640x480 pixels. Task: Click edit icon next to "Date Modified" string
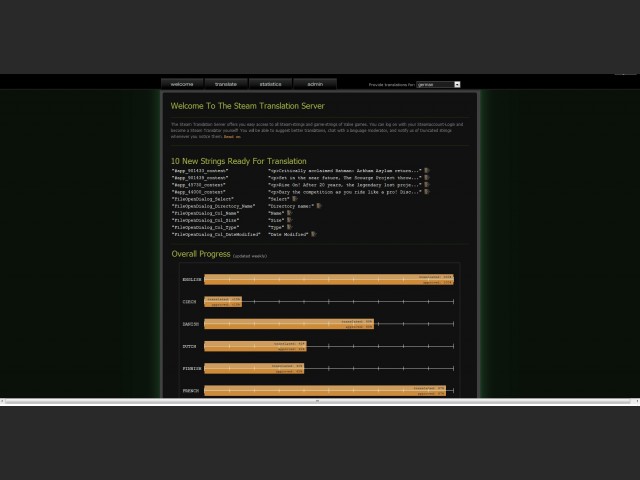(x=313, y=234)
